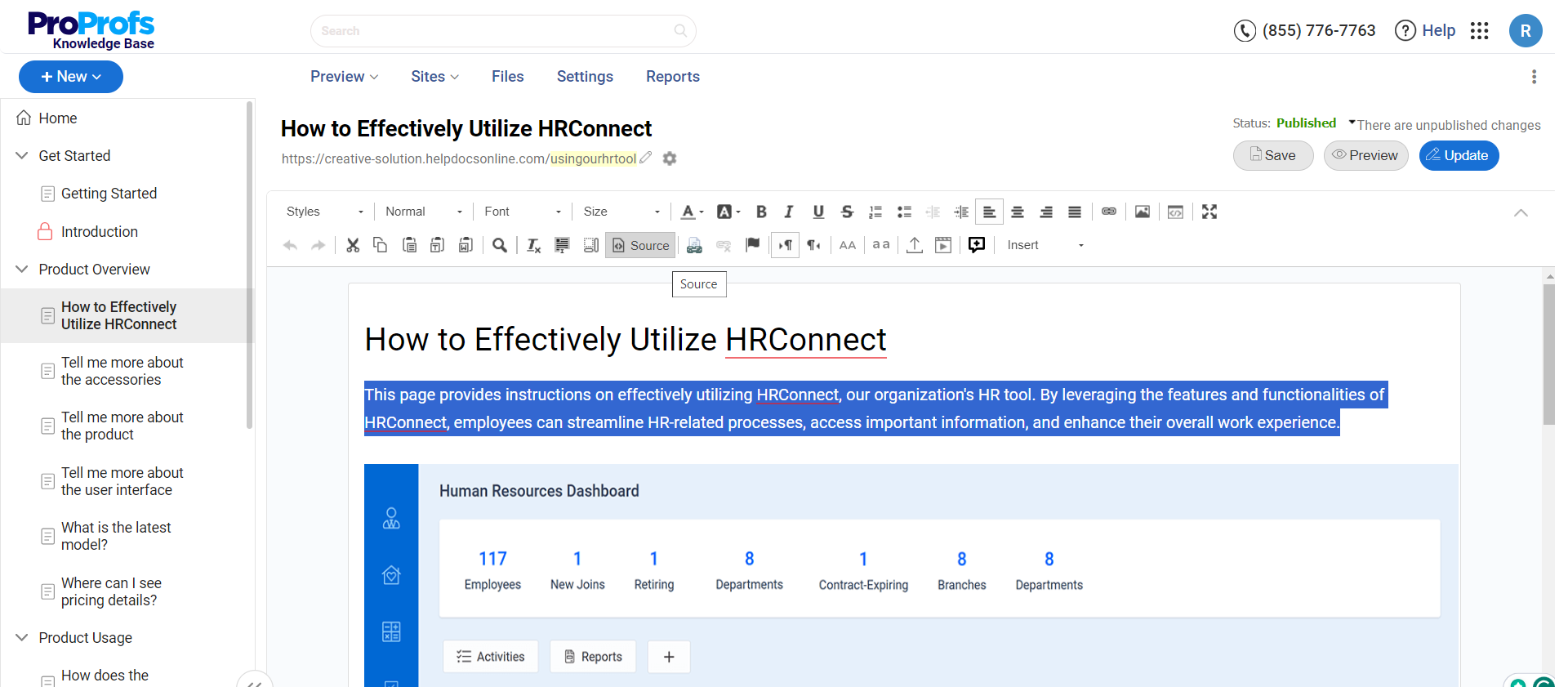Convert selection to lowercase aa
Viewport: 1568px width, 687px height.
pyautogui.click(x=881, y=245)
